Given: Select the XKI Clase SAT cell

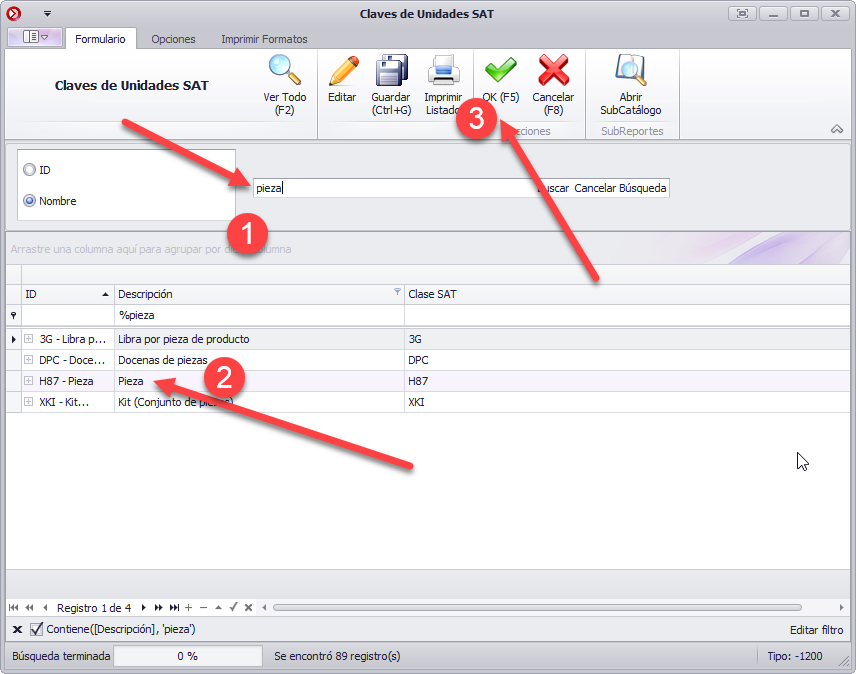Looking at the screenshot, I should tap(627, 402).
